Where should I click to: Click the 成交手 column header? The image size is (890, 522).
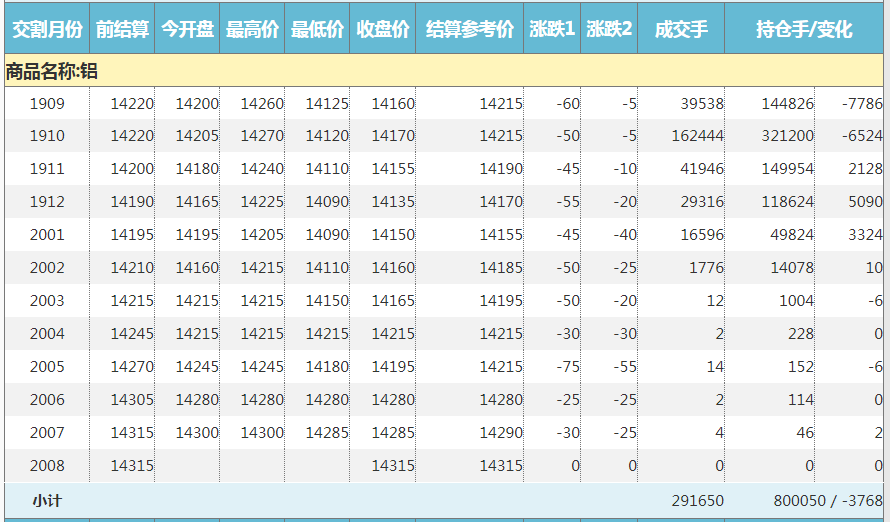tap(680, 30)
